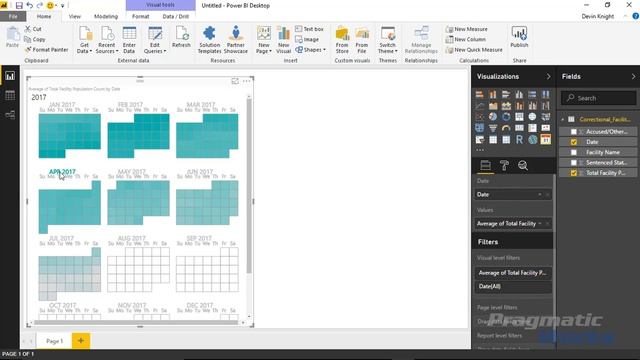Click the Search box in Fields pane
The image size is (640, 360).
click(x=598, y=98)
